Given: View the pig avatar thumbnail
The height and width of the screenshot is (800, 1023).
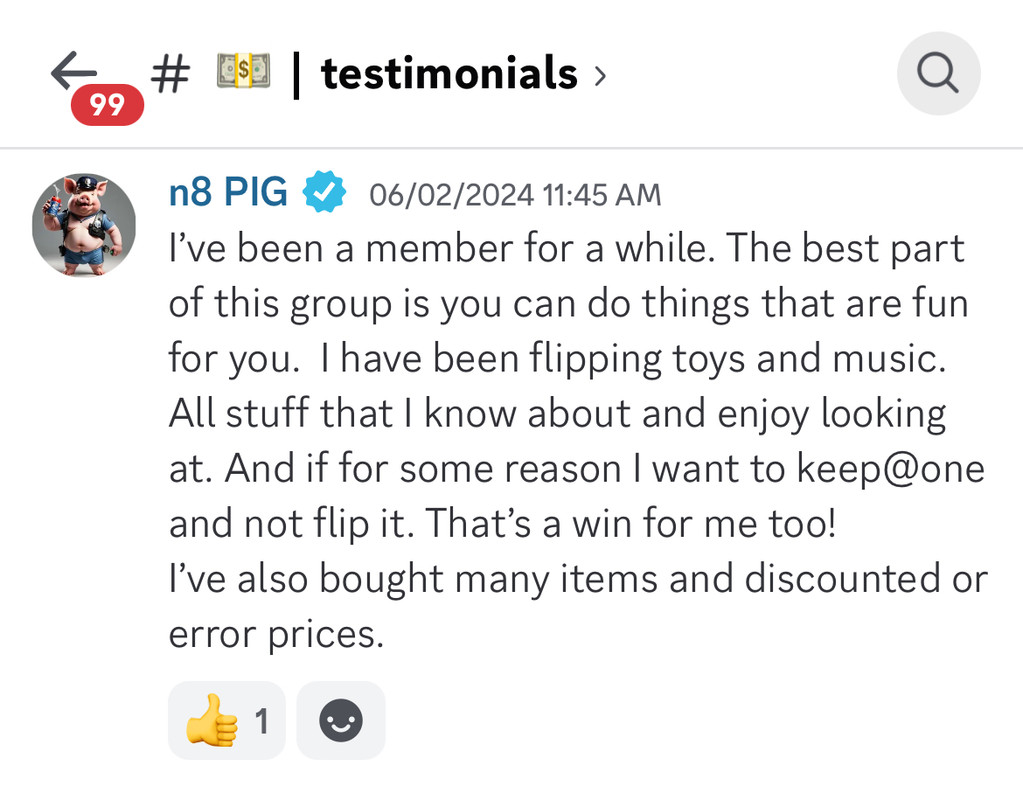Looking at the screenshot, I should [x=84, y=225].
